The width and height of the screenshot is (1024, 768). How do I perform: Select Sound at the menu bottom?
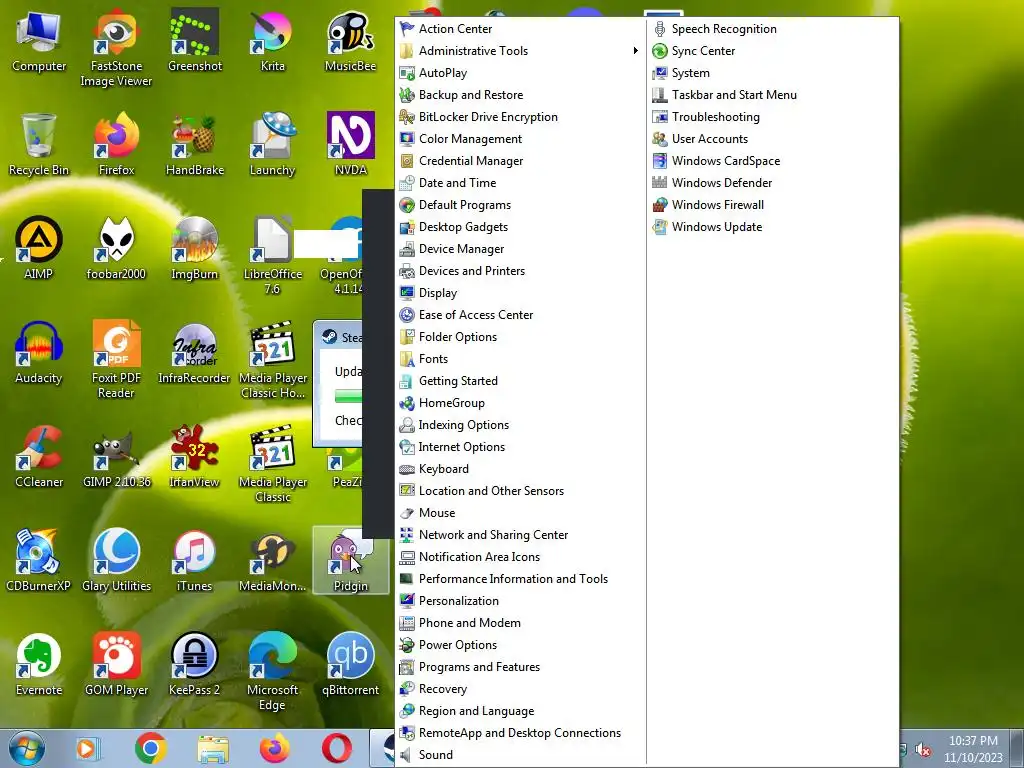point(520,755)
